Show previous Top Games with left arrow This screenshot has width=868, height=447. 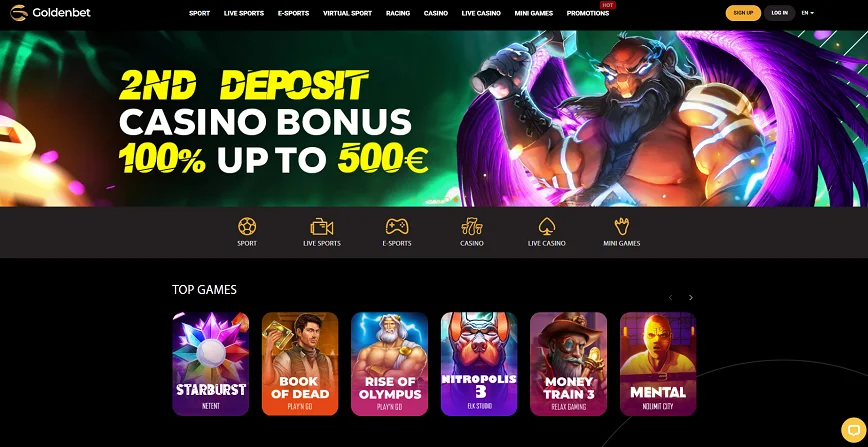point(670,297)
